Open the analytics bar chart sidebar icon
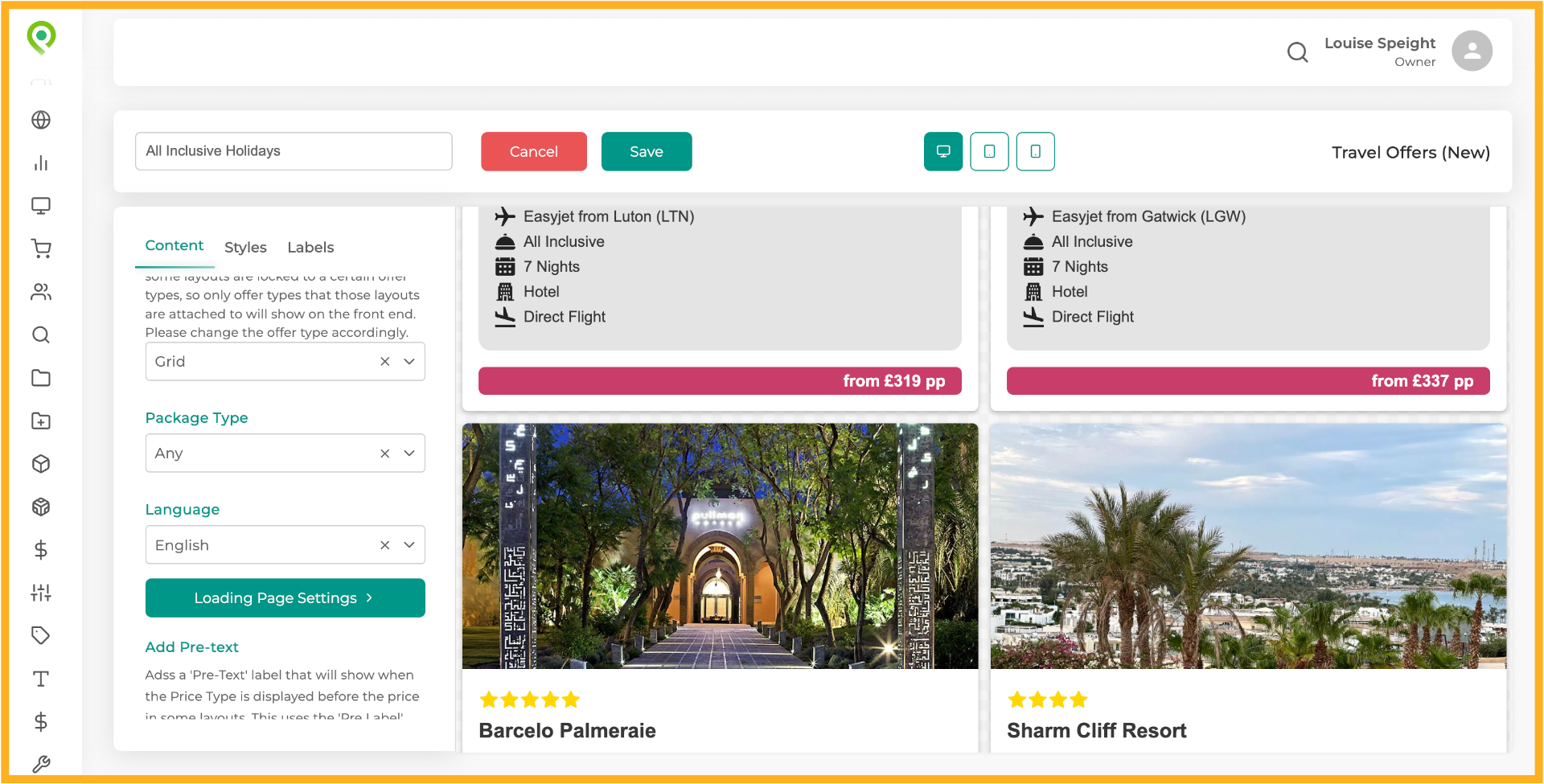Image resolution: width=1544 pixels, height=784 pixels. 41,163
